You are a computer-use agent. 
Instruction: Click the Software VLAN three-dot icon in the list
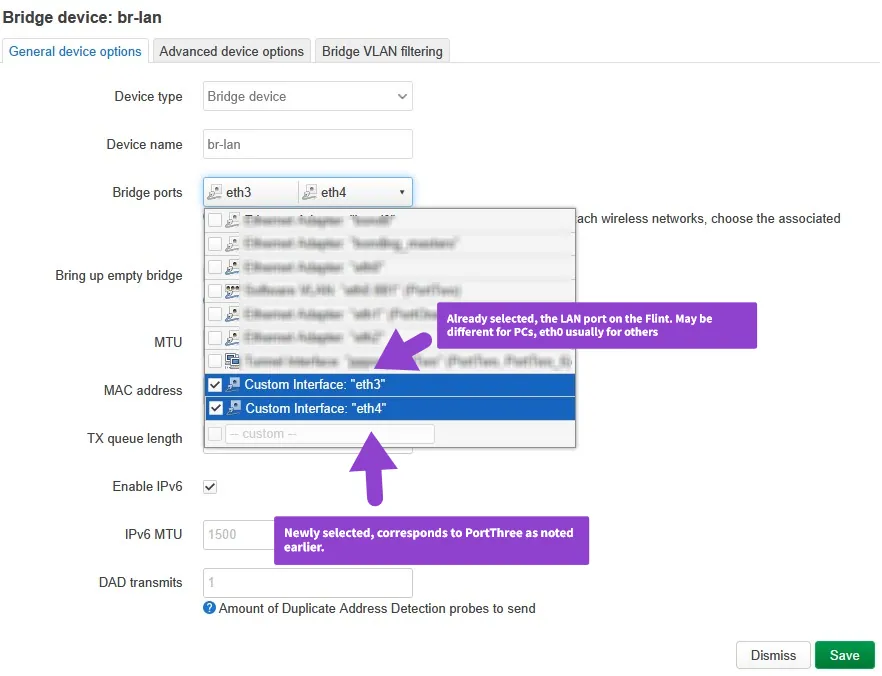point(232,291)
